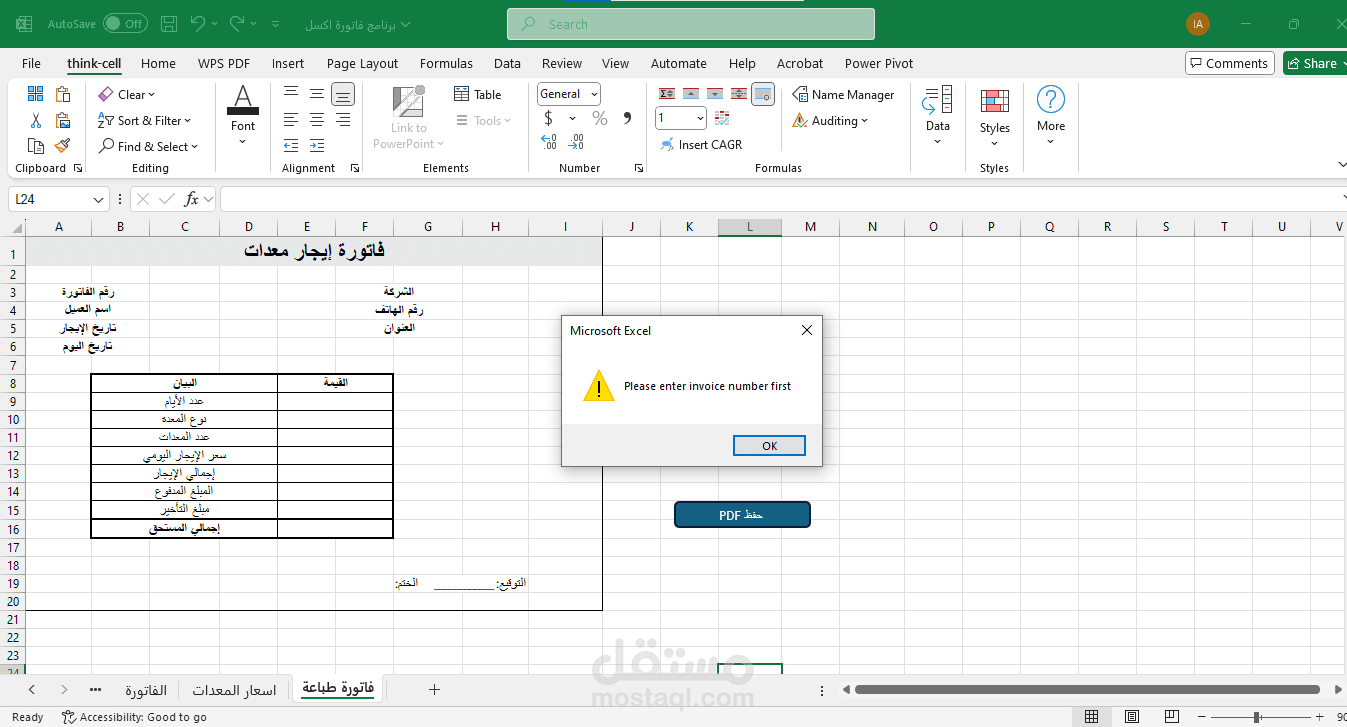
Task: Open the WPS PDF tab
Action: pyautogui.click(x=224, y=63)
